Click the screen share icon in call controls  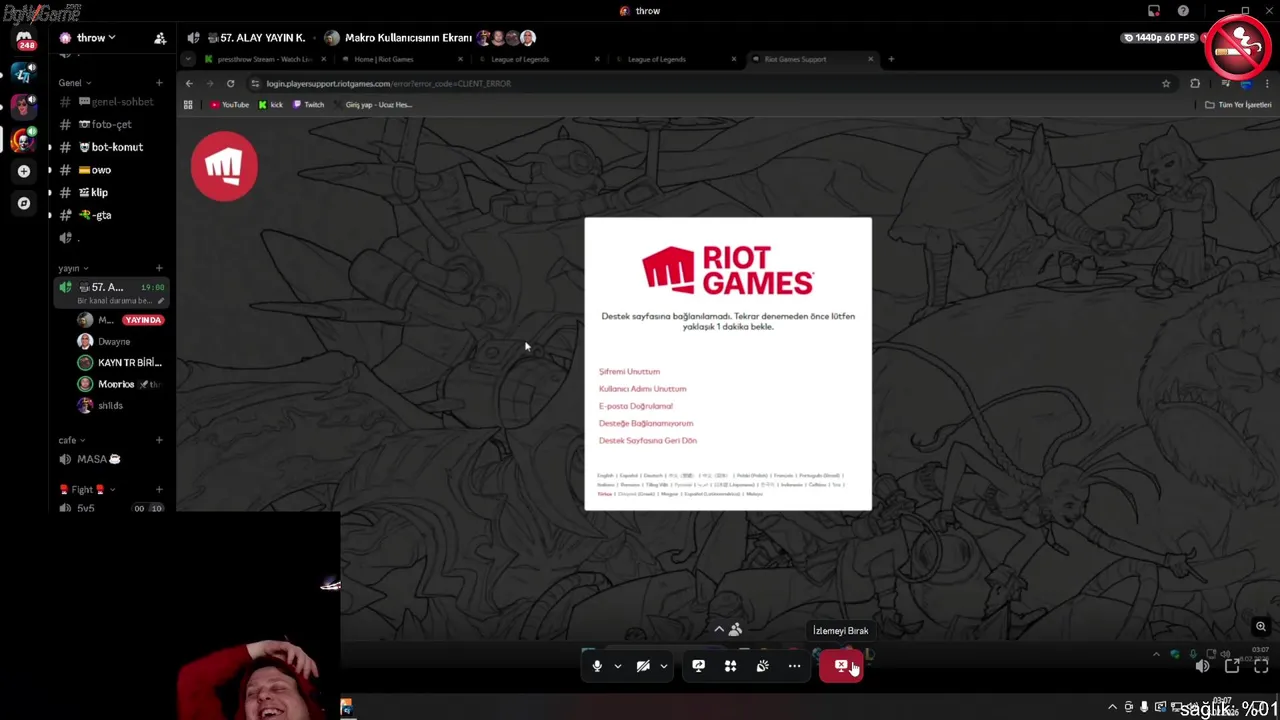click(698, 666)
